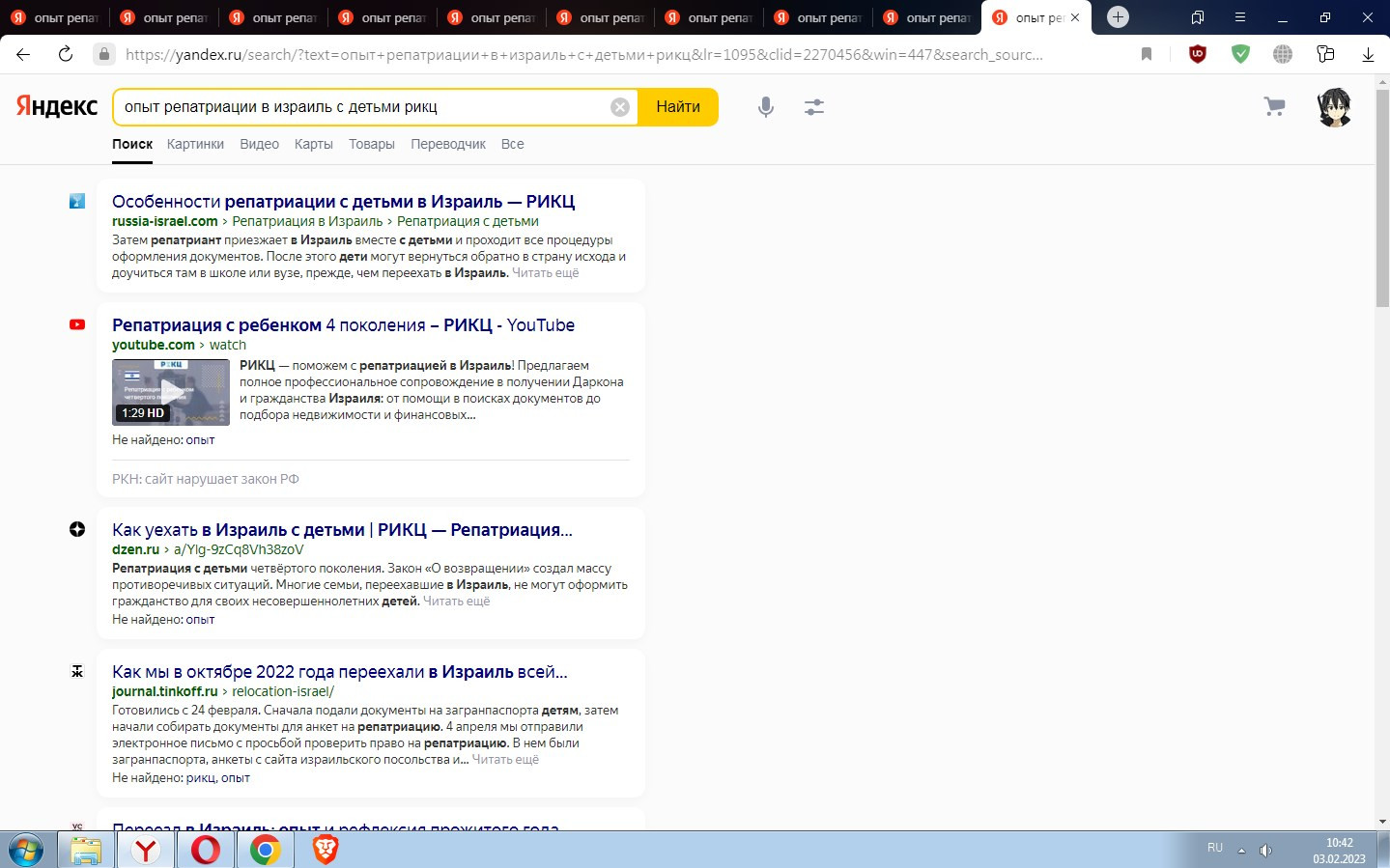
Task: Open the dzen.ru source link
Action: click(135, 549)
